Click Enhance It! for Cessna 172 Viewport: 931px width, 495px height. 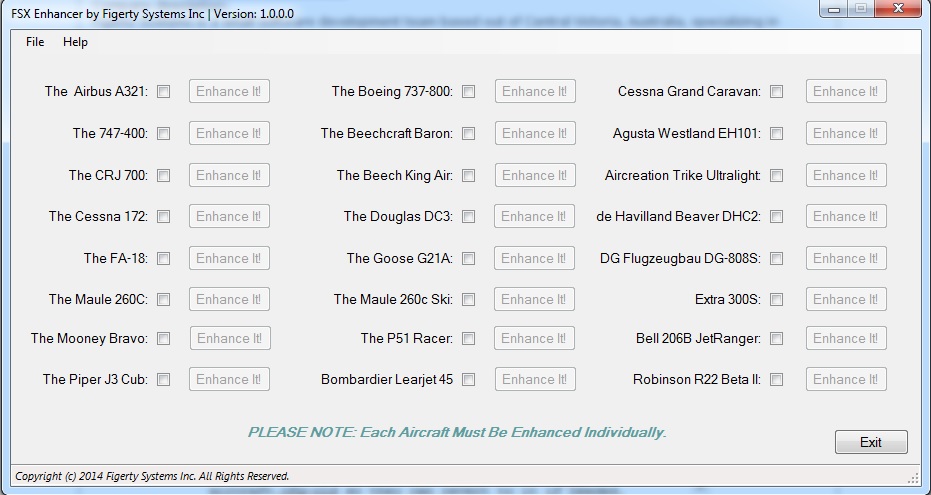click(x=229, y=217)
